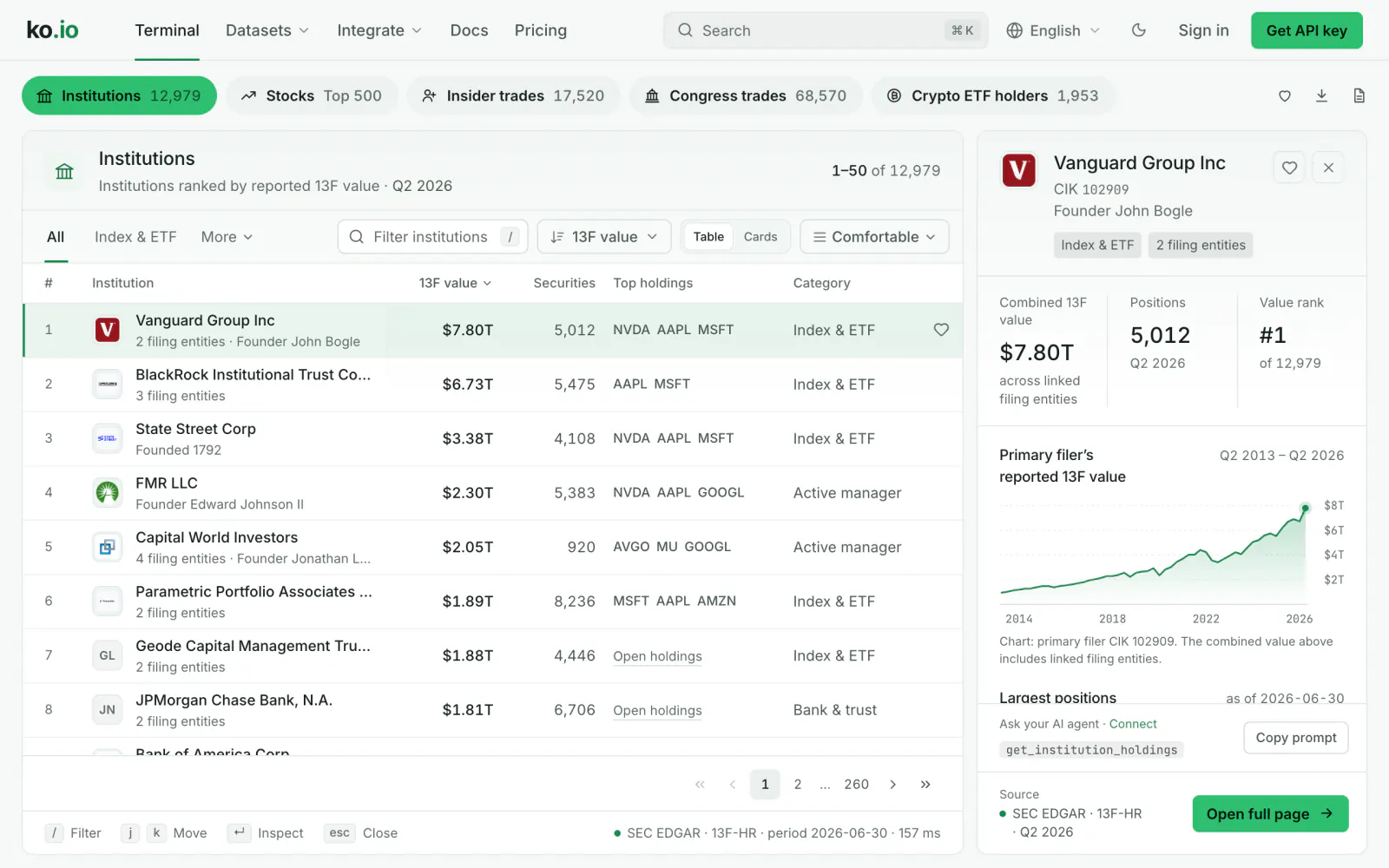Open the Comfortable density dropdown
This screenshot has width=1389, height=868.
tap(874, 237)
